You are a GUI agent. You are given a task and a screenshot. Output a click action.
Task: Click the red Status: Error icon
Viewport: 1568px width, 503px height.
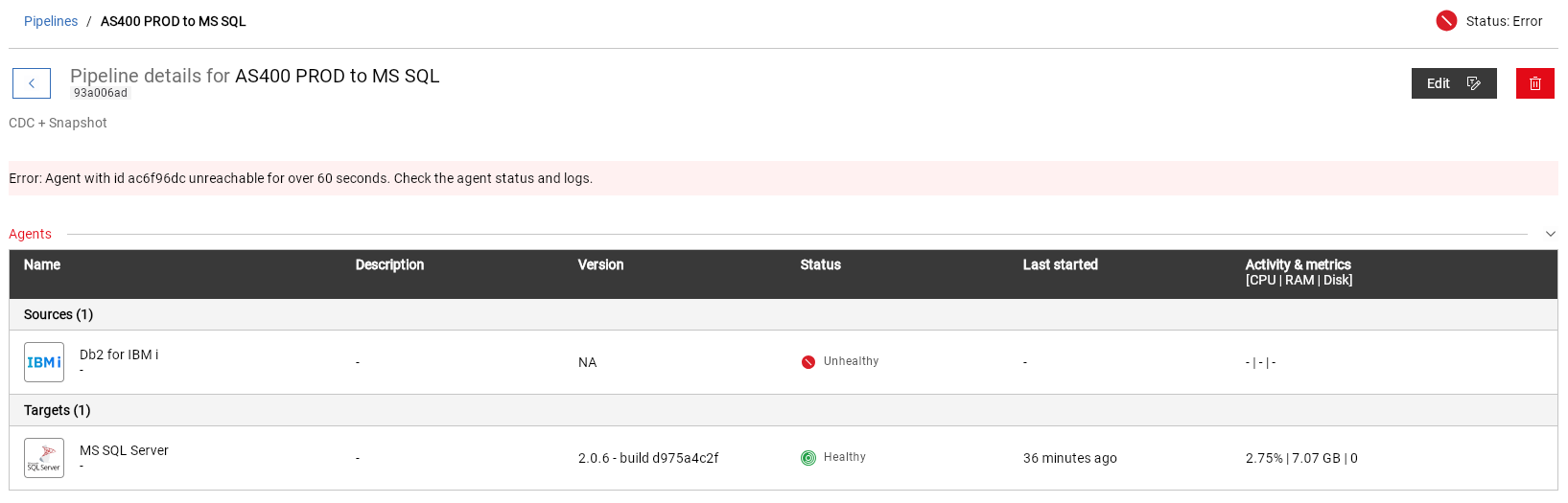click(1446, 21)
